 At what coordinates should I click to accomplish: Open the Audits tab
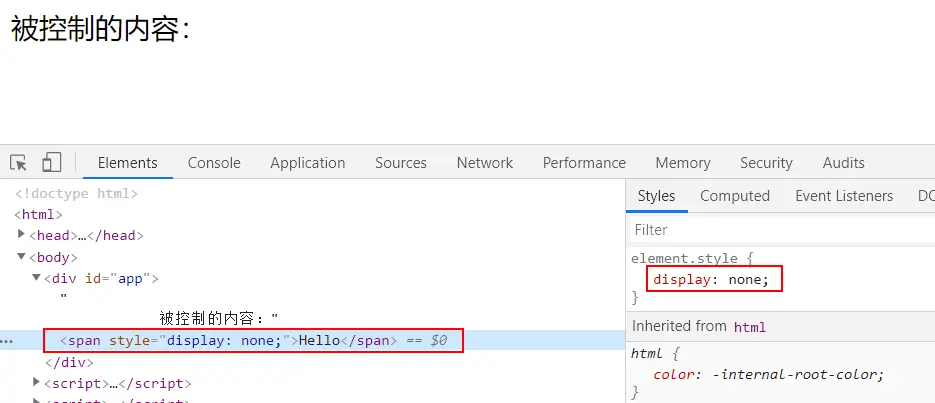coord(844,163)
